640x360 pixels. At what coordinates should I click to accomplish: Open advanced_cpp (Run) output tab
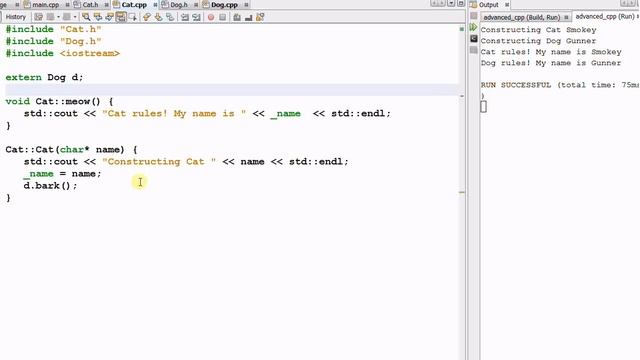pos(605,17)
